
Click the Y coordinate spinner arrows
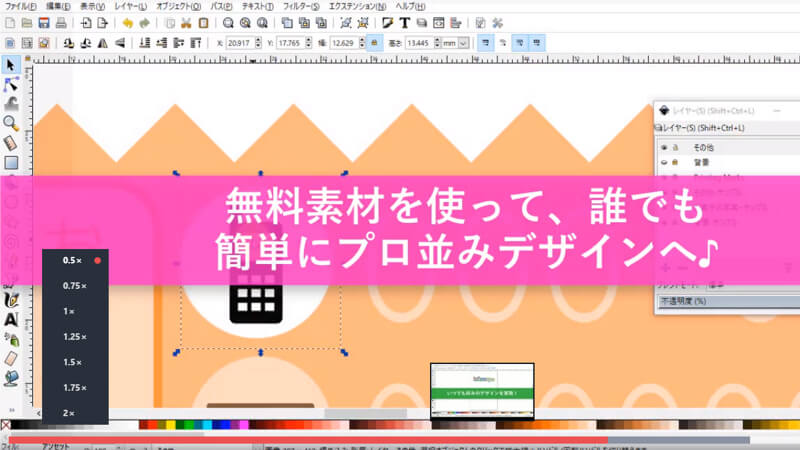(x=309, y=43)
